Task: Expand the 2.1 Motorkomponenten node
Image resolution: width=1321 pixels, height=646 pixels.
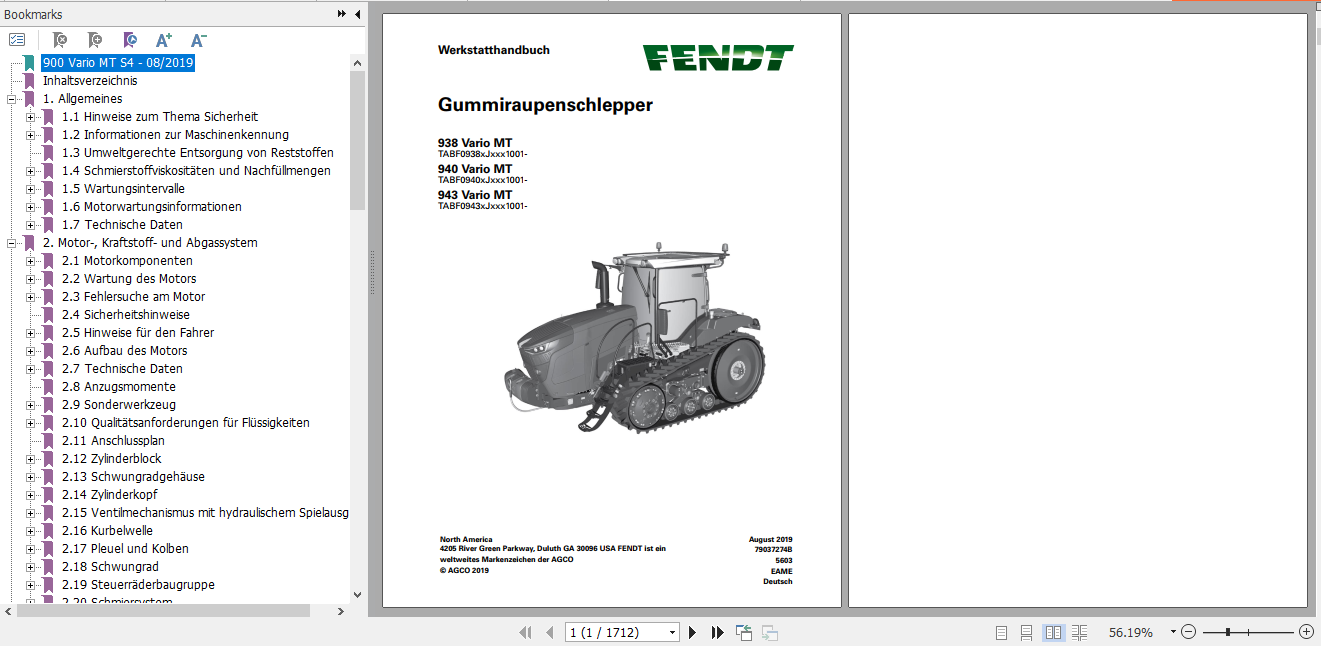Action: [30, 261]
